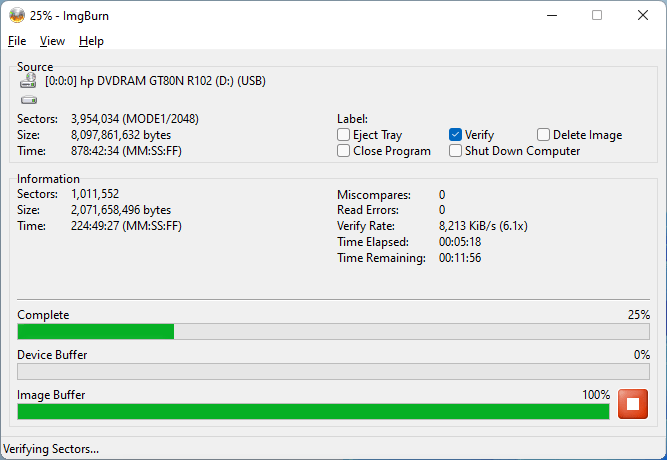Click the Complete progress bar

334,331
